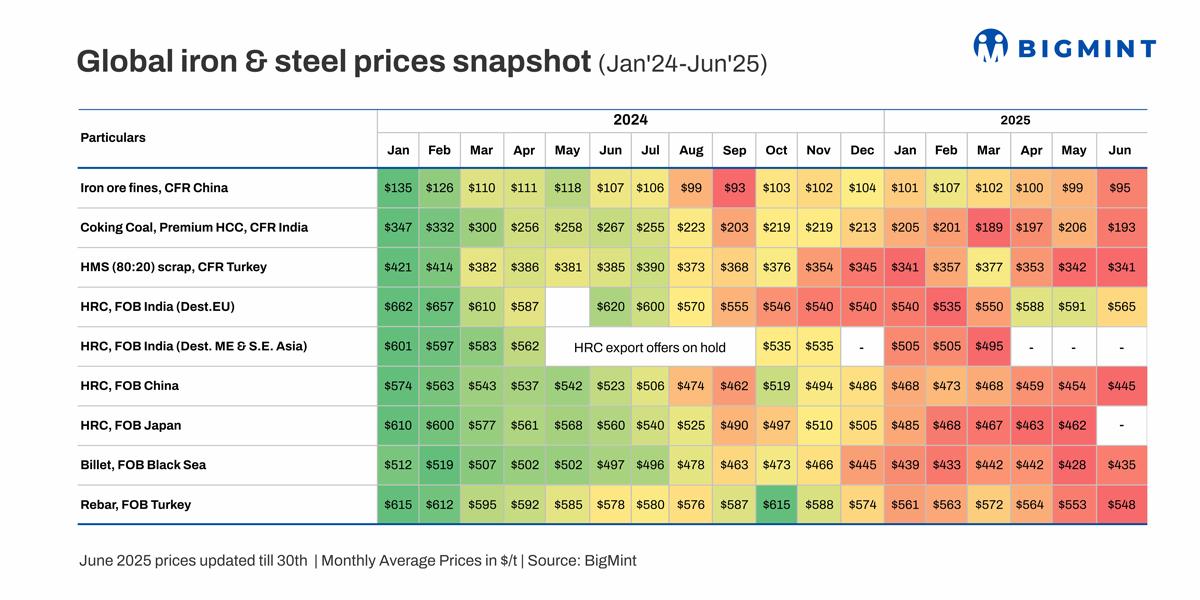Select the 2025 year header
Image resolution: width=1200 pixels, height=600 pixels.
coord(1015,120)
